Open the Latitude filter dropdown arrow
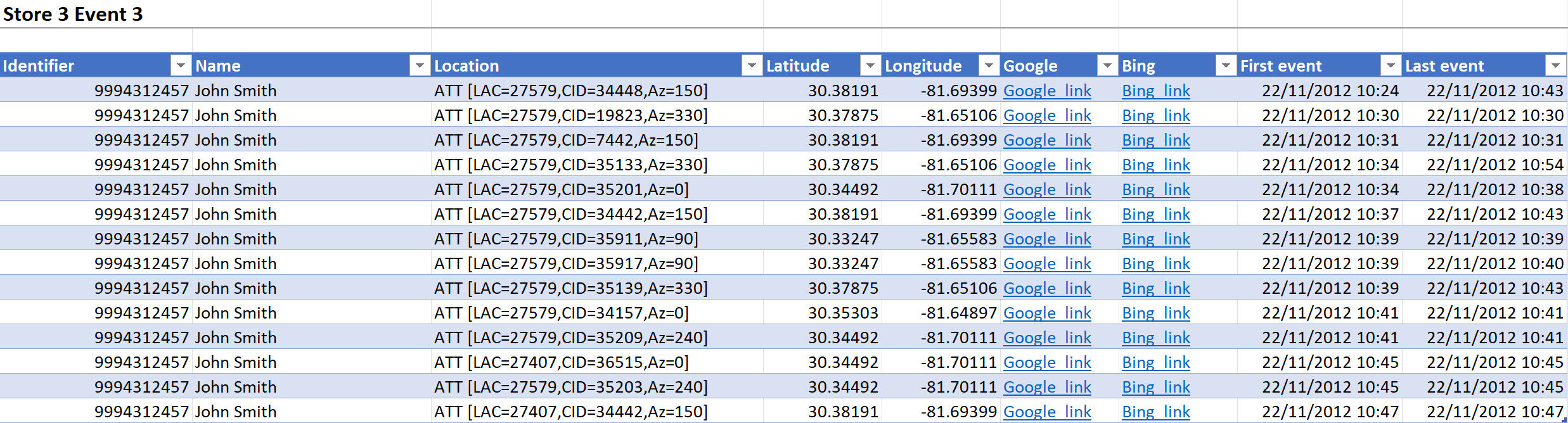The height and width of the screenshot is (423, 1568). [x=870, y=65]
